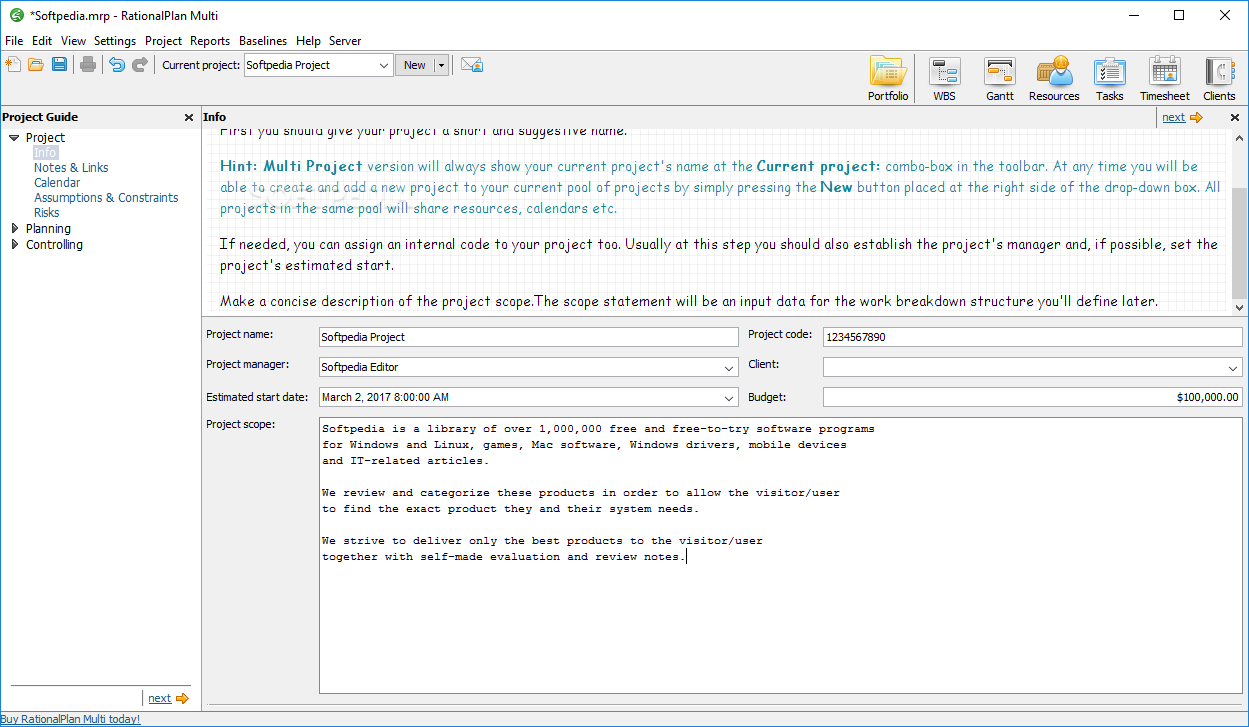The width and height of the screenshot is (1249, 727).
Task: Open the View menu
Action: 73,41
